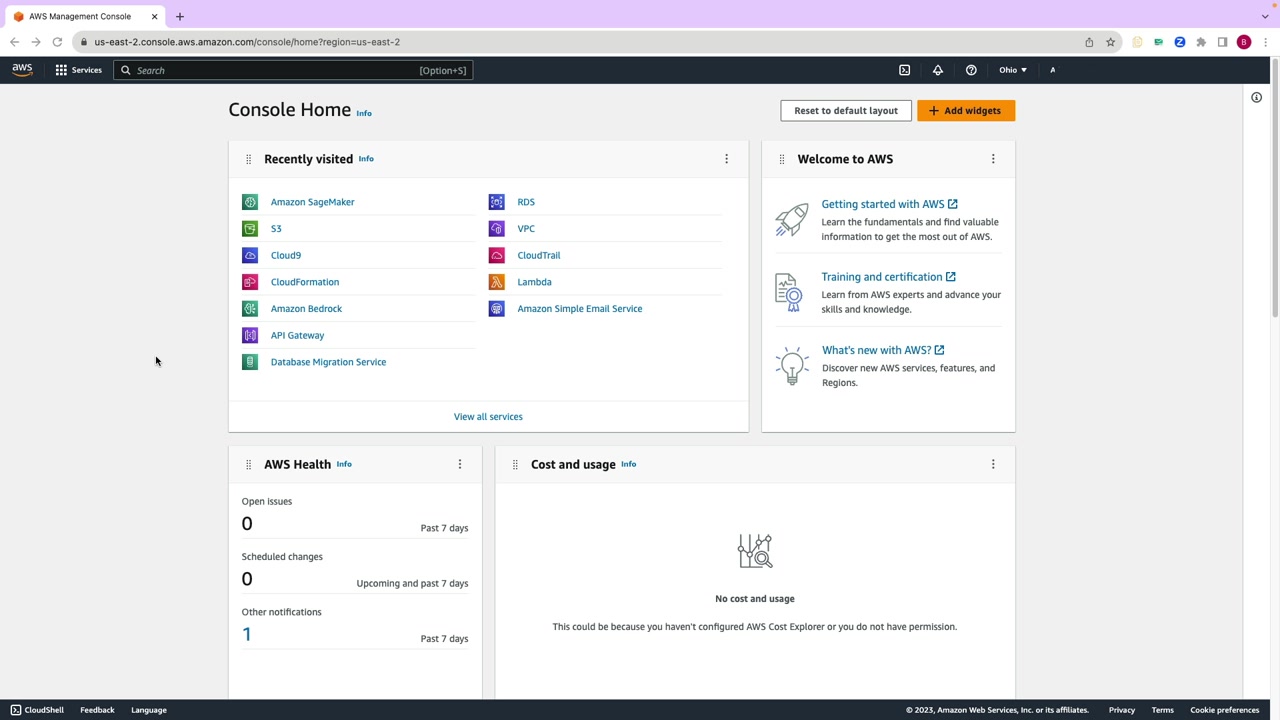Image resolution: width=1280 pixels, height=720 pixels.
Task: Open the help question mark menu
Action: [971, 70]
